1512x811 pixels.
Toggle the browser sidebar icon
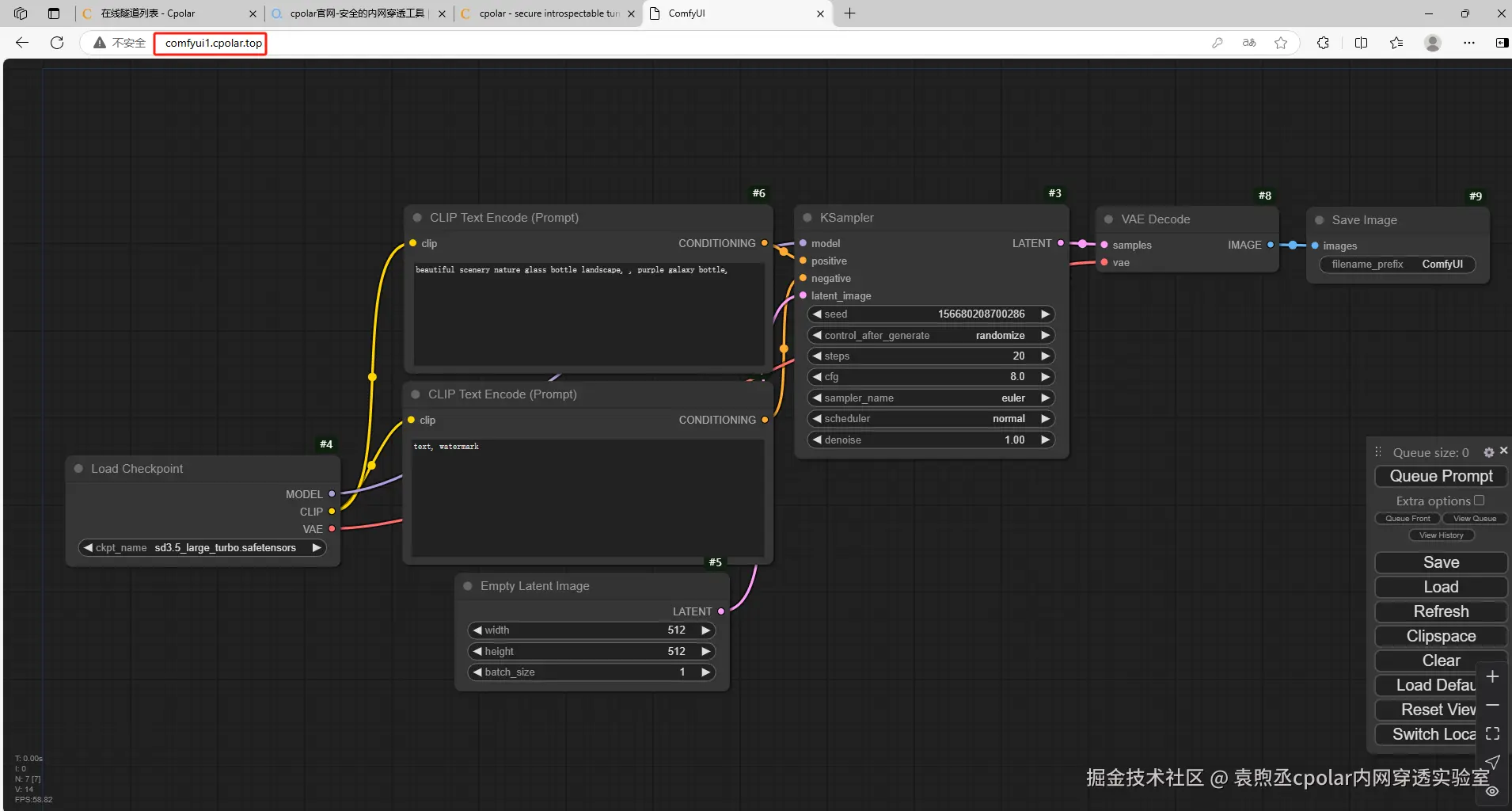[x=1502, y=43]
